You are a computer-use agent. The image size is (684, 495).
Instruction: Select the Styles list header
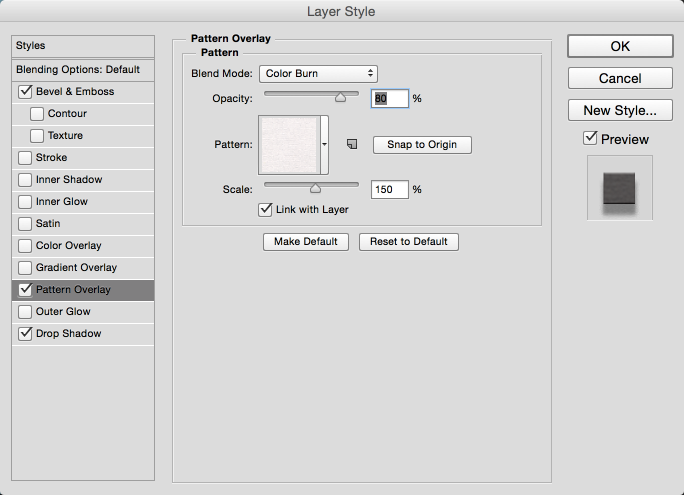click(x=83, y=46)
